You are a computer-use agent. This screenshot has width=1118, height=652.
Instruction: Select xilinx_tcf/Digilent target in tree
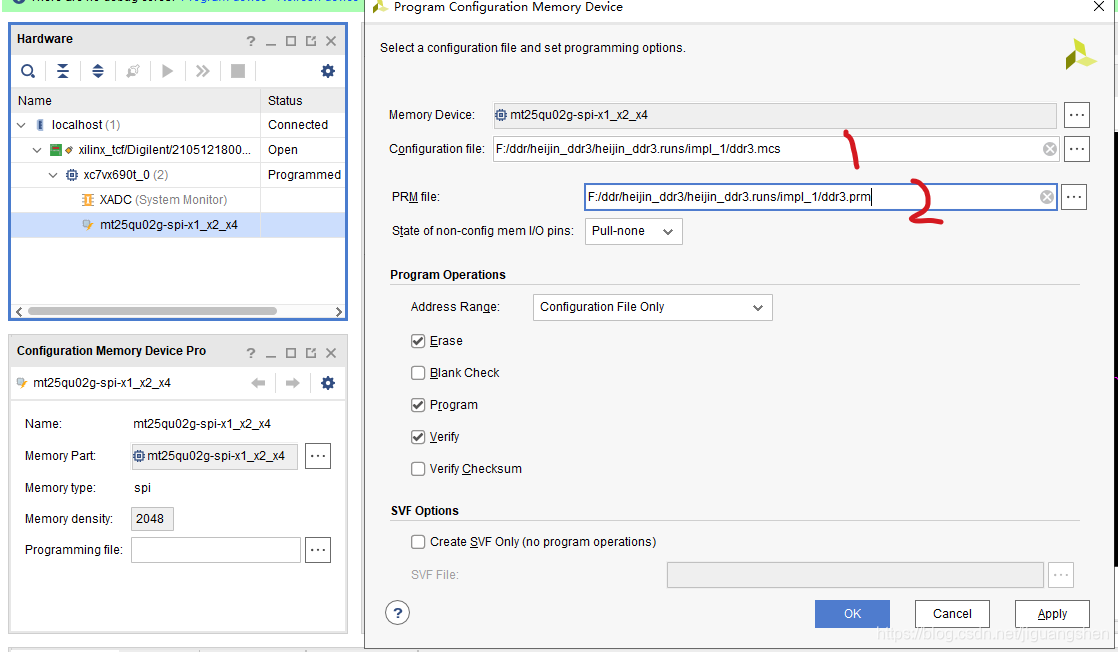(164, 150)
